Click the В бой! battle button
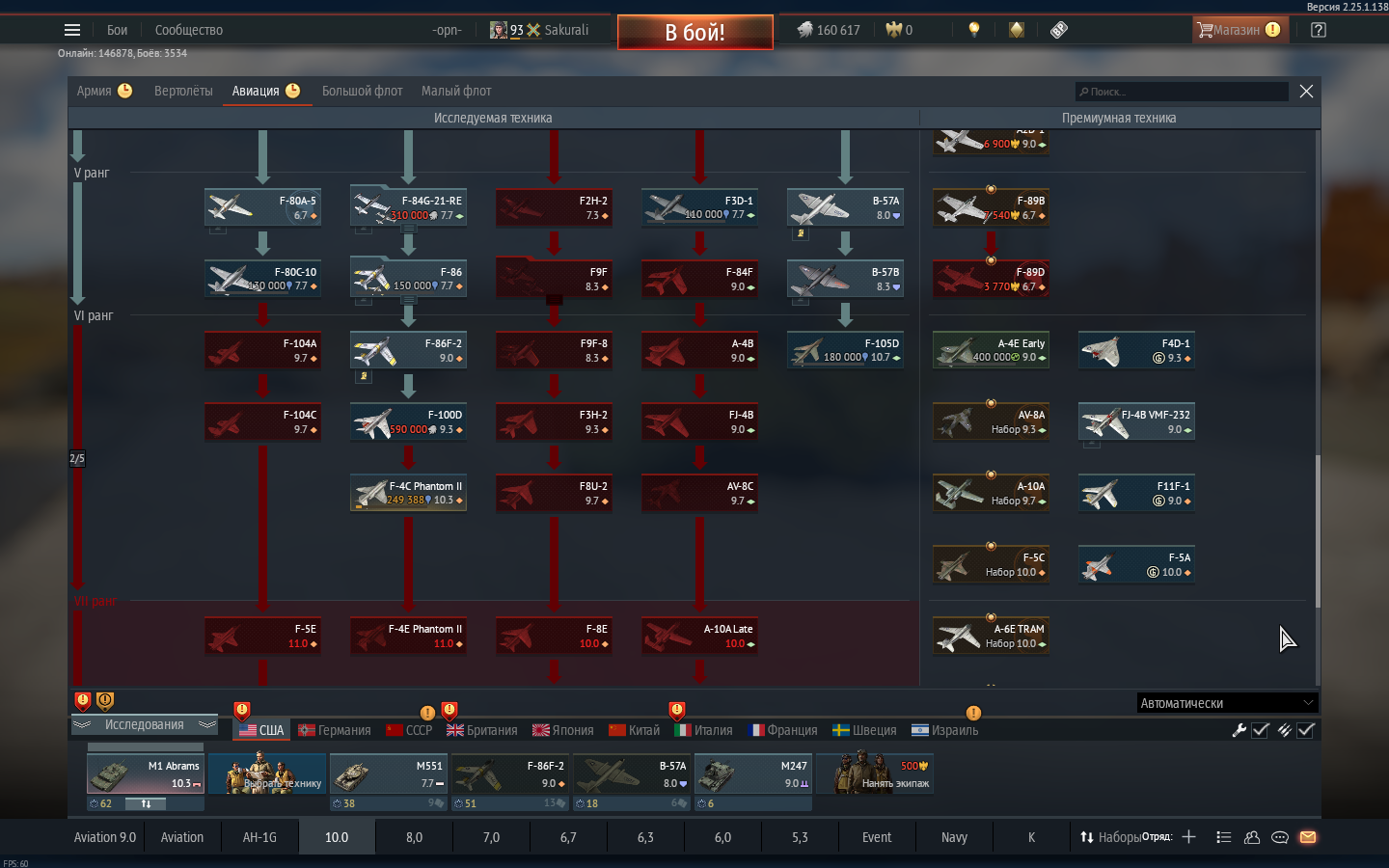Image resolution: width=1389 pixels, height=868 pixels. point(694,32)
